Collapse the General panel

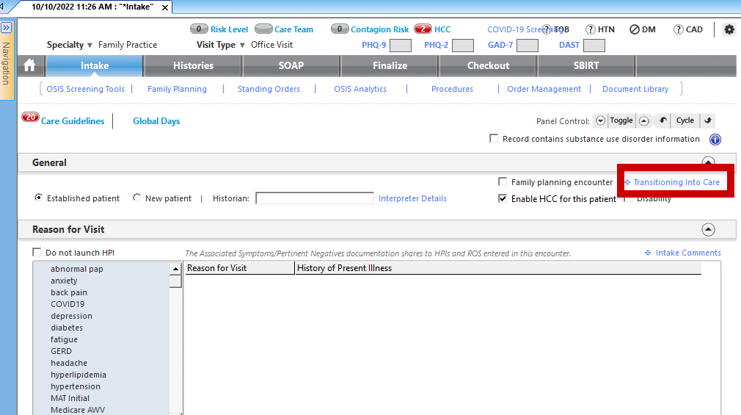(708, 162)
